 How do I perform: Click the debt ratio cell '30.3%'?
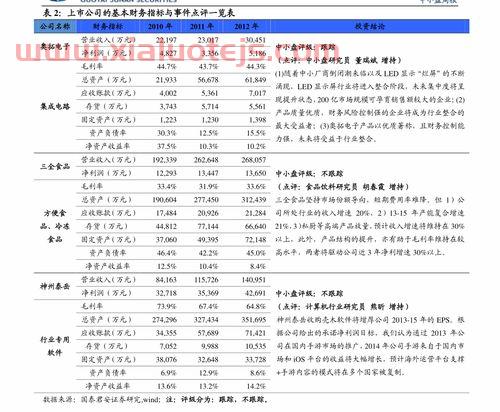[166, 133]
